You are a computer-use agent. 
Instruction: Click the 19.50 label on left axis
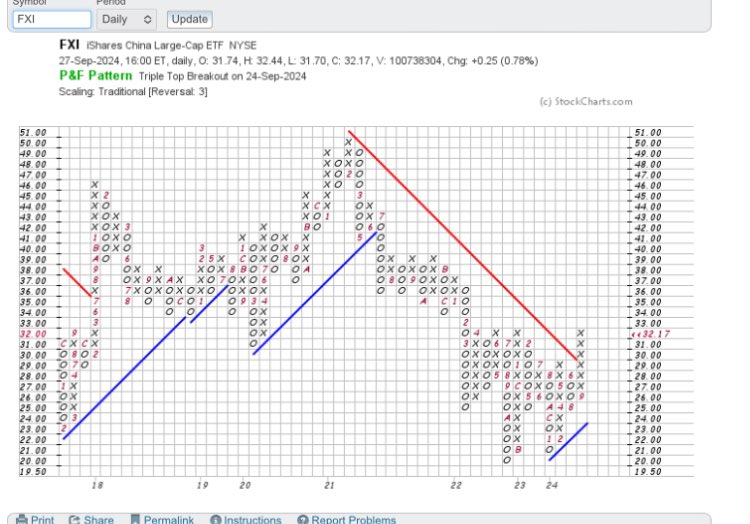point(33,472)
